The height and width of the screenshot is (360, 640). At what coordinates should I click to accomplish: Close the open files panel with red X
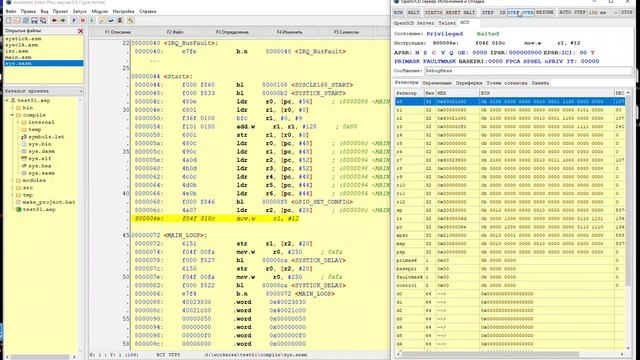point(80,31)
